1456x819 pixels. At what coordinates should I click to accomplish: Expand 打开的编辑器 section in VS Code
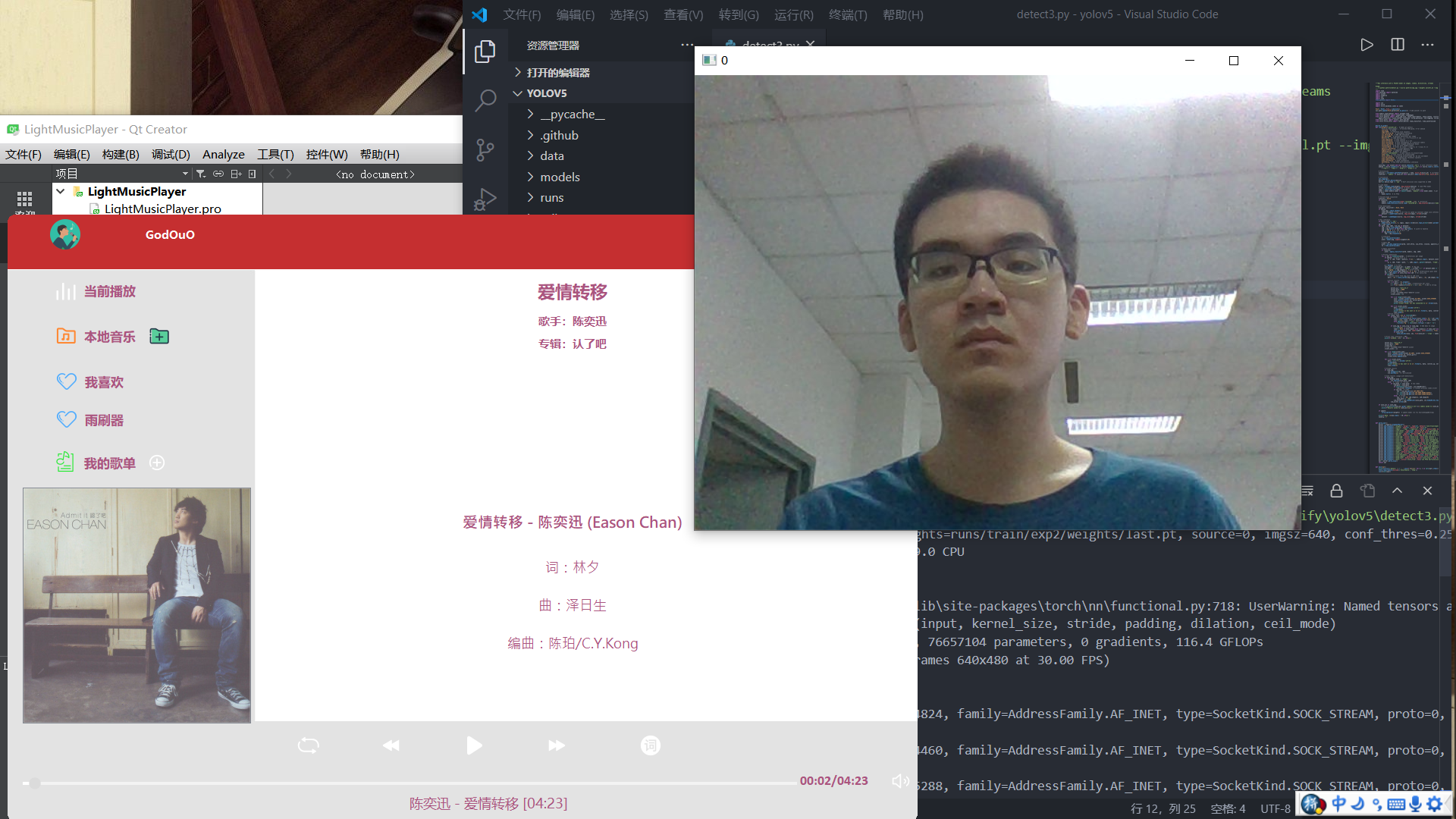click(558, 72)
